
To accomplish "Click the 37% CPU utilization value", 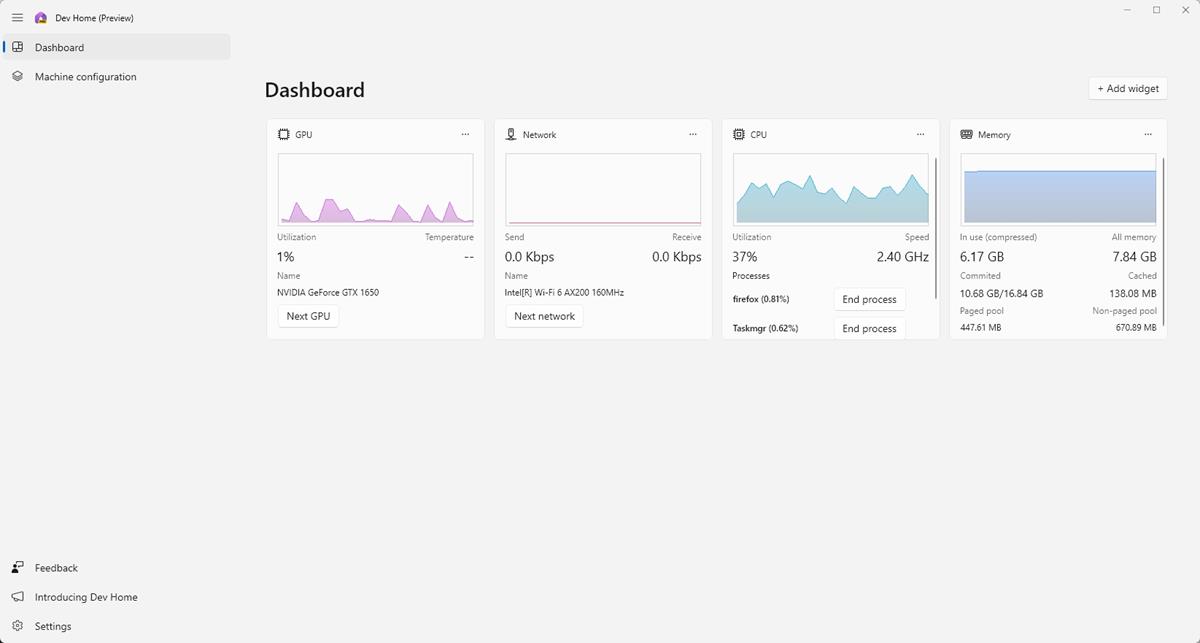I will [x=745, y=257].
